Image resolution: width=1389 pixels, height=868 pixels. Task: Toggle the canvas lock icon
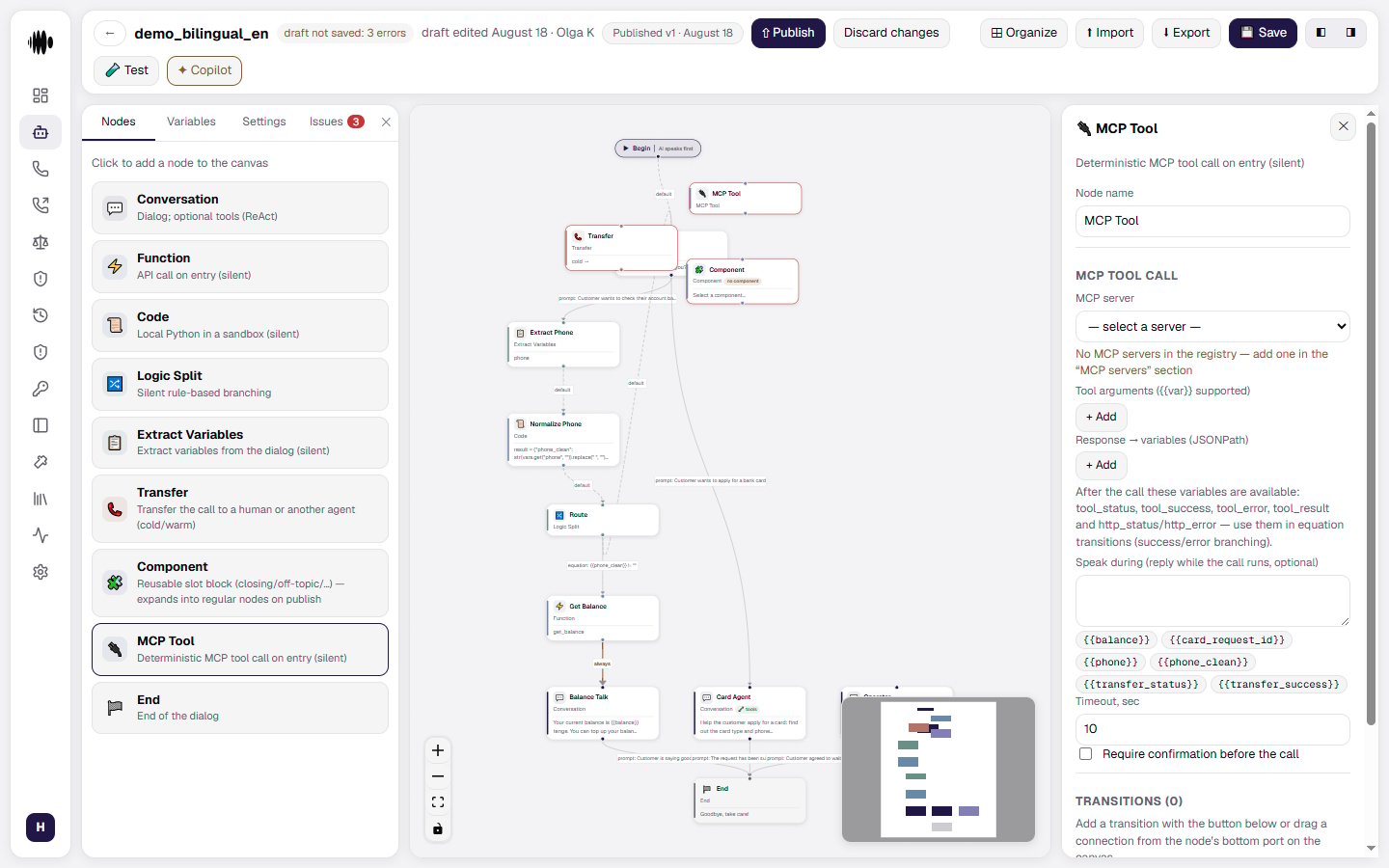pyautogui.click(x=438, y=828)
